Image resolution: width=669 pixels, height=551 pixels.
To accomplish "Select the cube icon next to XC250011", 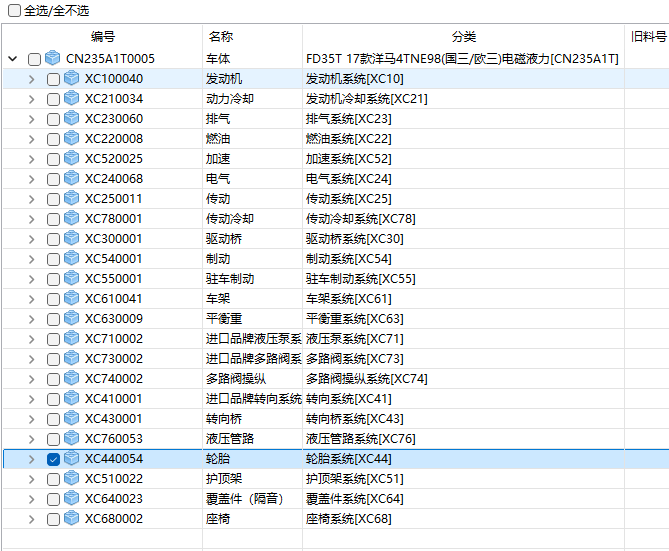I will click(72, 199).
